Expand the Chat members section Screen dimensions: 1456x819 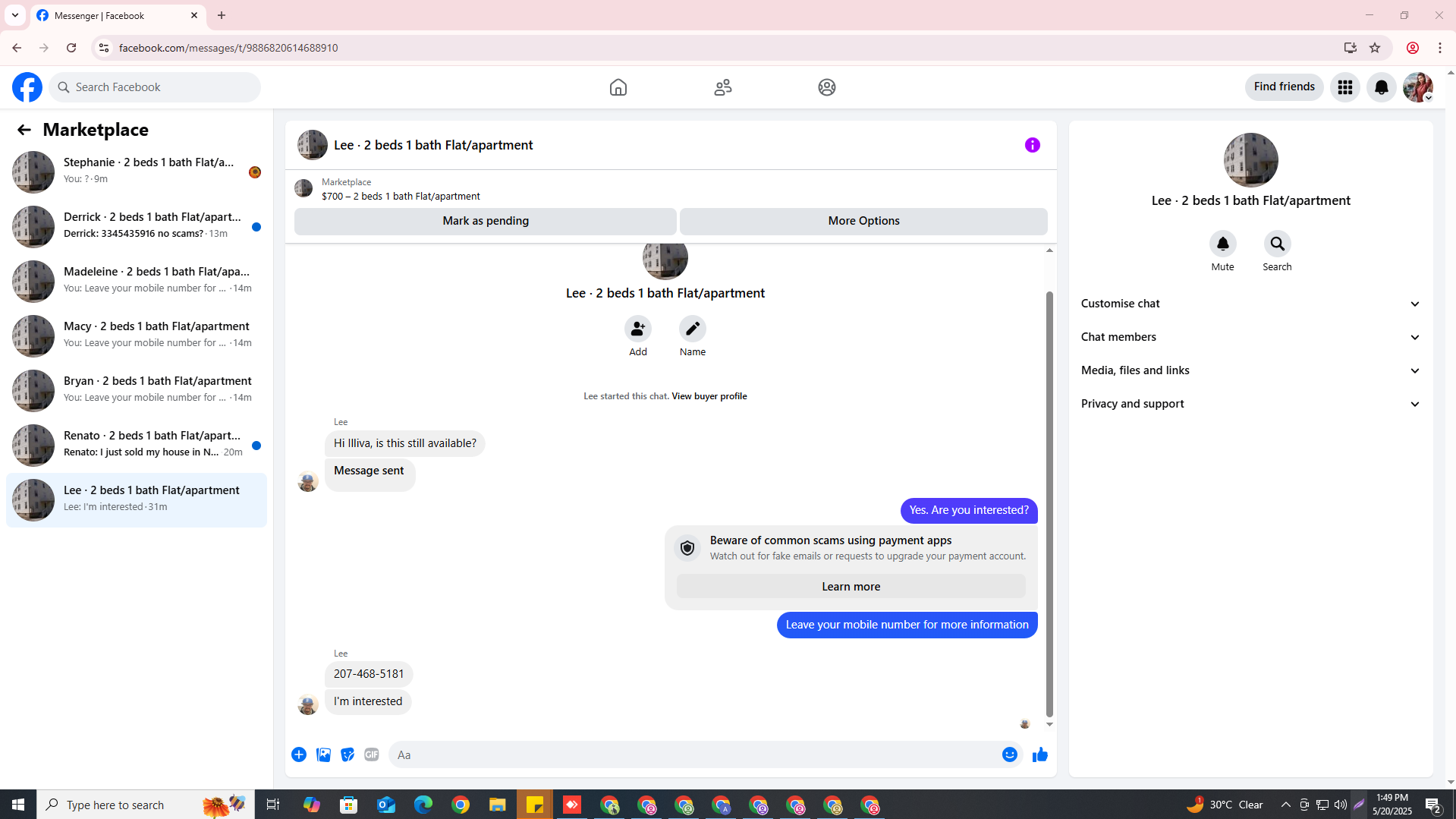click(1251, 337)
